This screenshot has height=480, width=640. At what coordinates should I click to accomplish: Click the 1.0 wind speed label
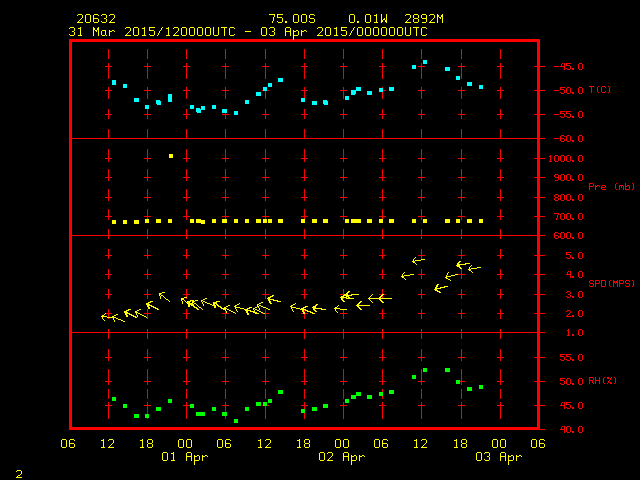click(x=574, y=333)
